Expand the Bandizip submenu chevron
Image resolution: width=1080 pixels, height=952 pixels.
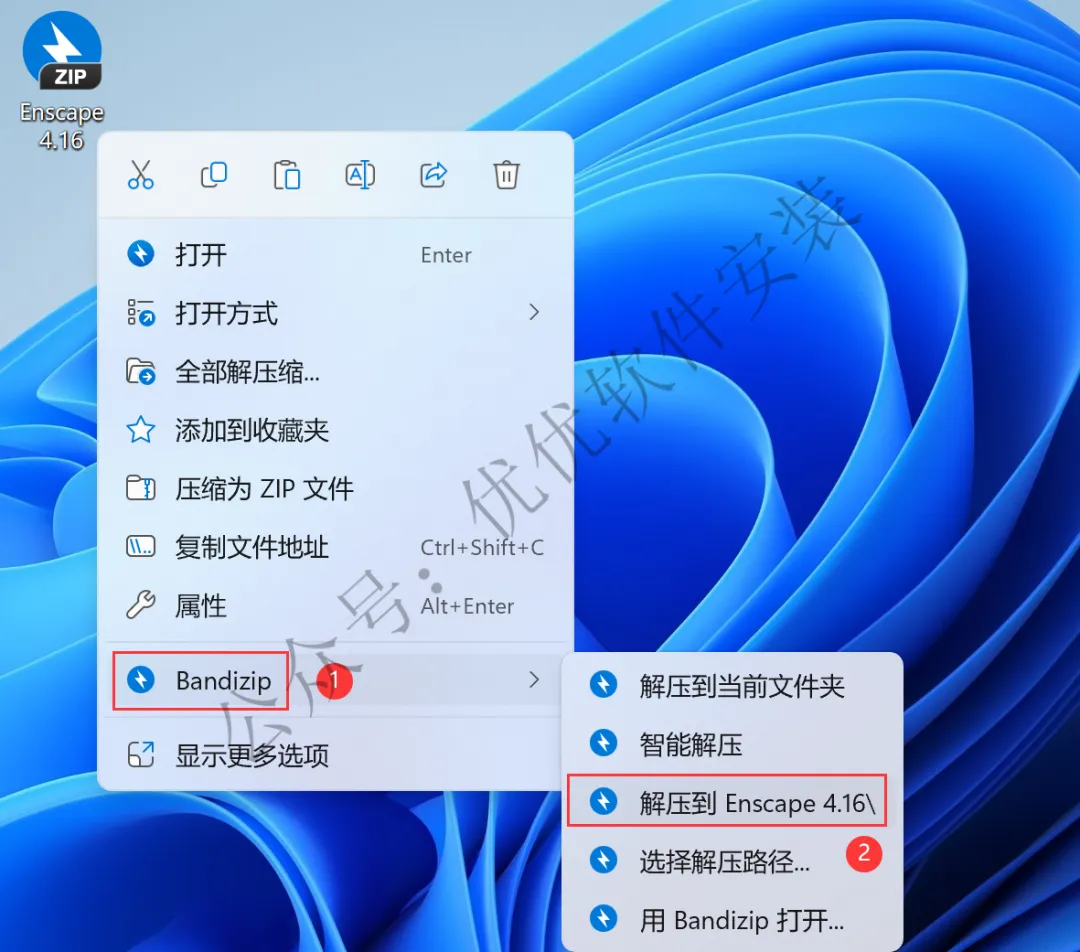click(x=534, y=680)
